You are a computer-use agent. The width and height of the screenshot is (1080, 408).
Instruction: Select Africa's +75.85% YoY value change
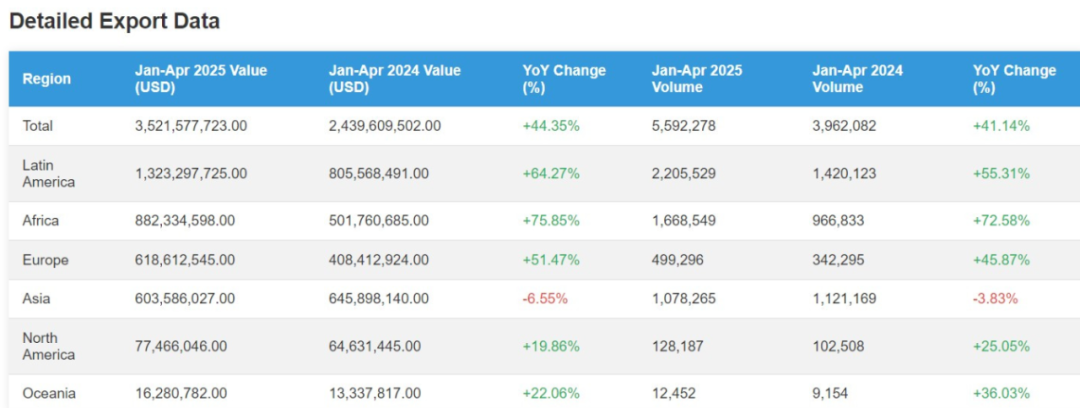[551, 220]
